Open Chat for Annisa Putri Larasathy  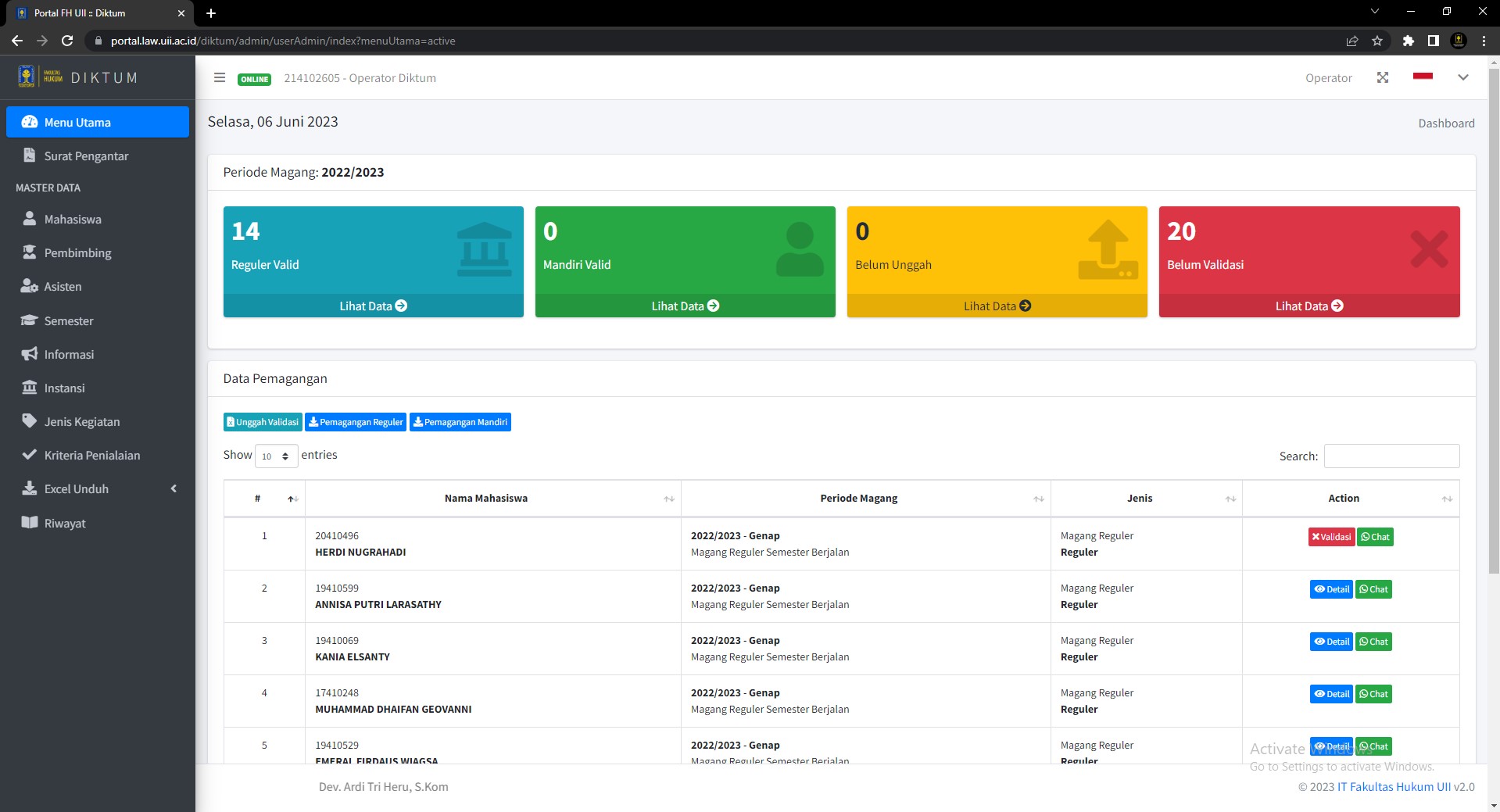click(x=1373, y=589)
